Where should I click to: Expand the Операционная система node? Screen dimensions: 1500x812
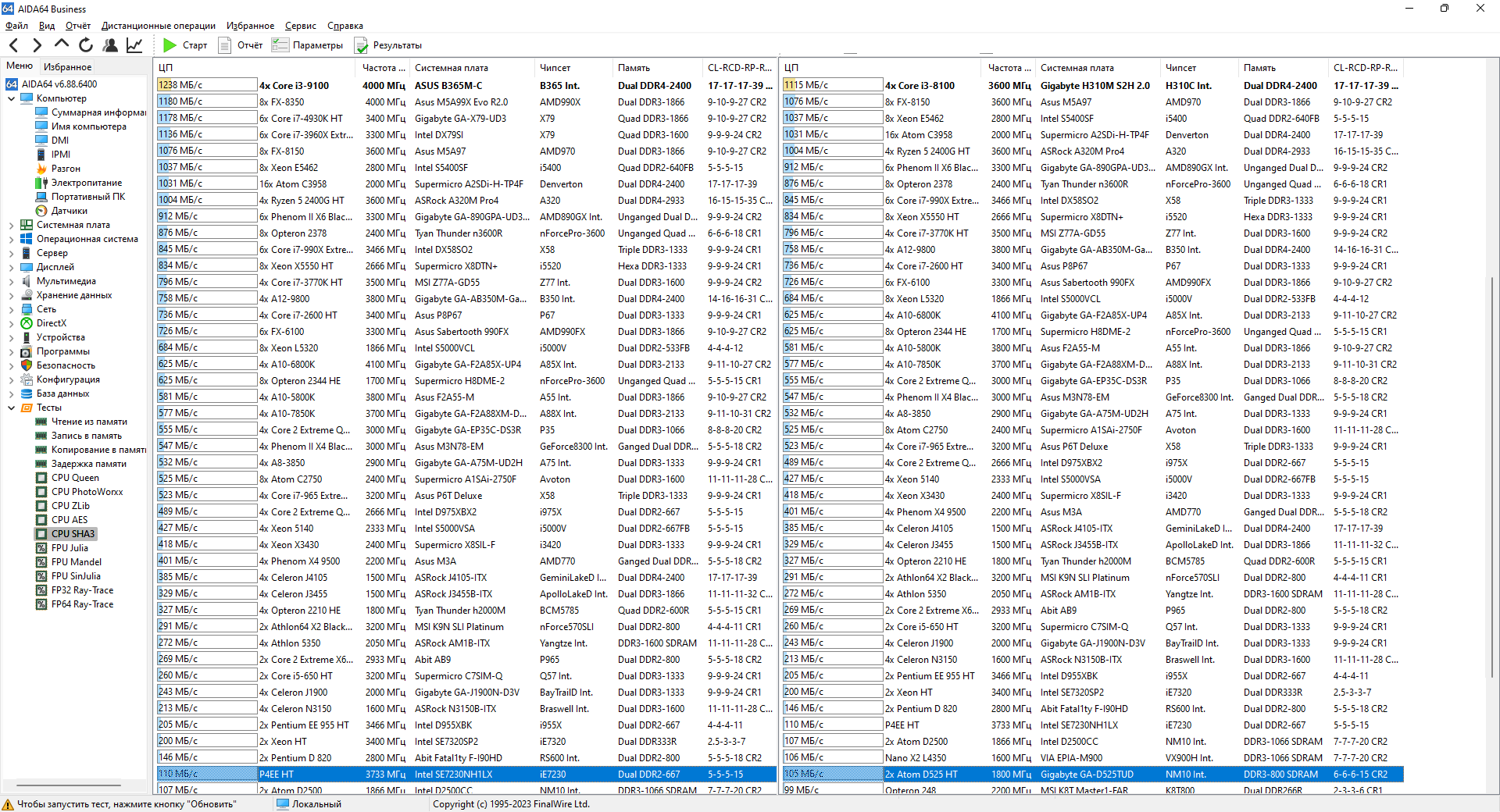(11, 239)
